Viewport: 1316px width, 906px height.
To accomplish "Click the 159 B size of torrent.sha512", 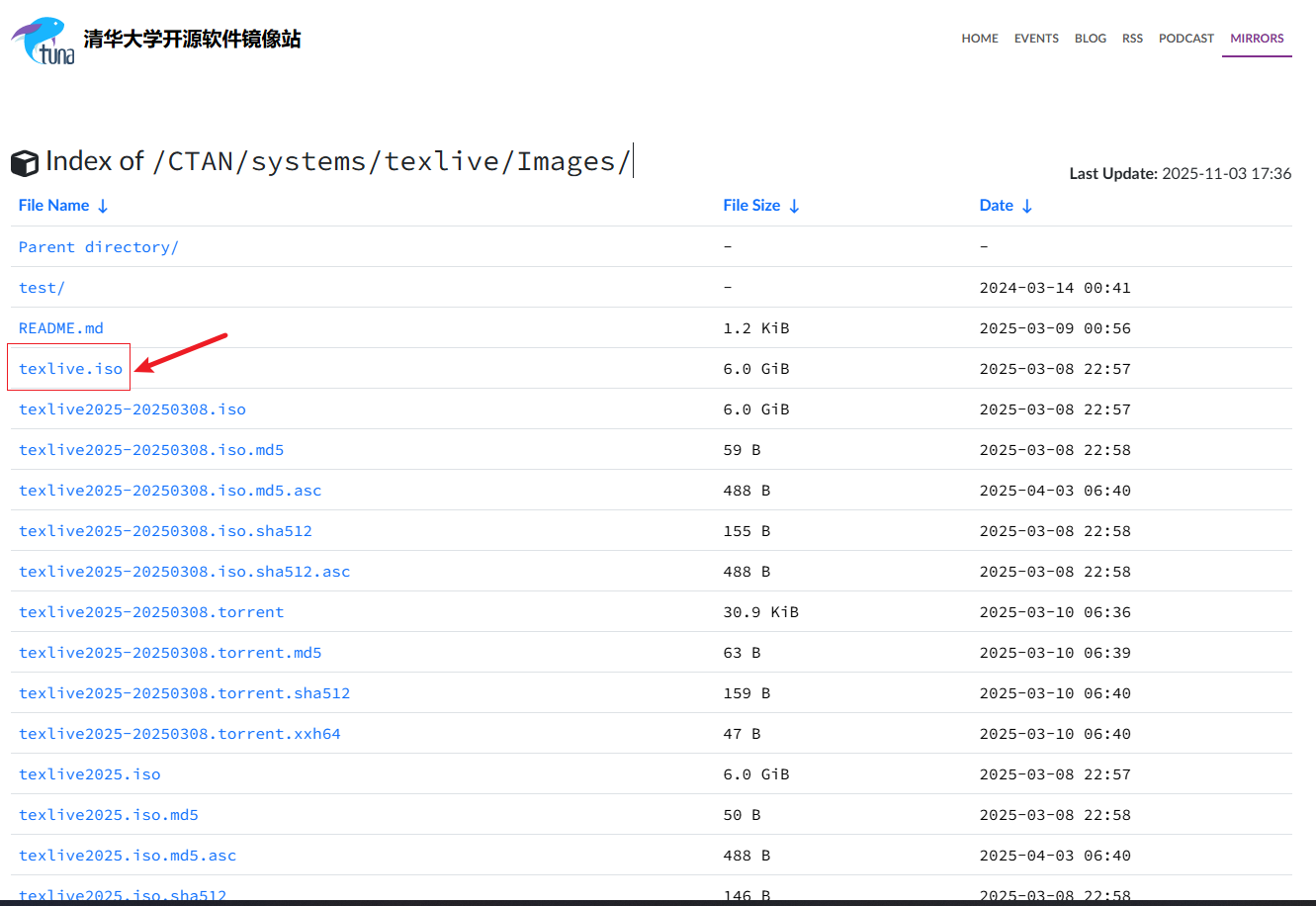I will pos(746,693).
